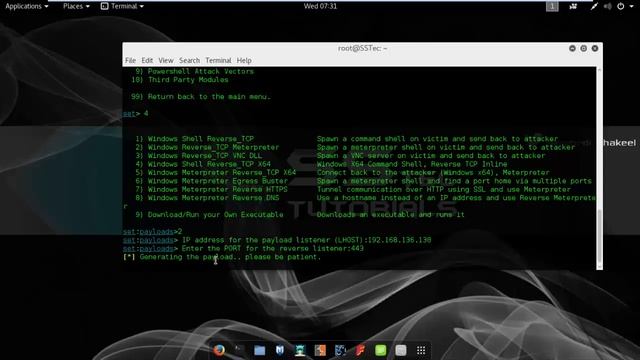This screenshot has width=640, height=360.
Task: Open the clock showing Wed 07:31
Action: [320, 6]
